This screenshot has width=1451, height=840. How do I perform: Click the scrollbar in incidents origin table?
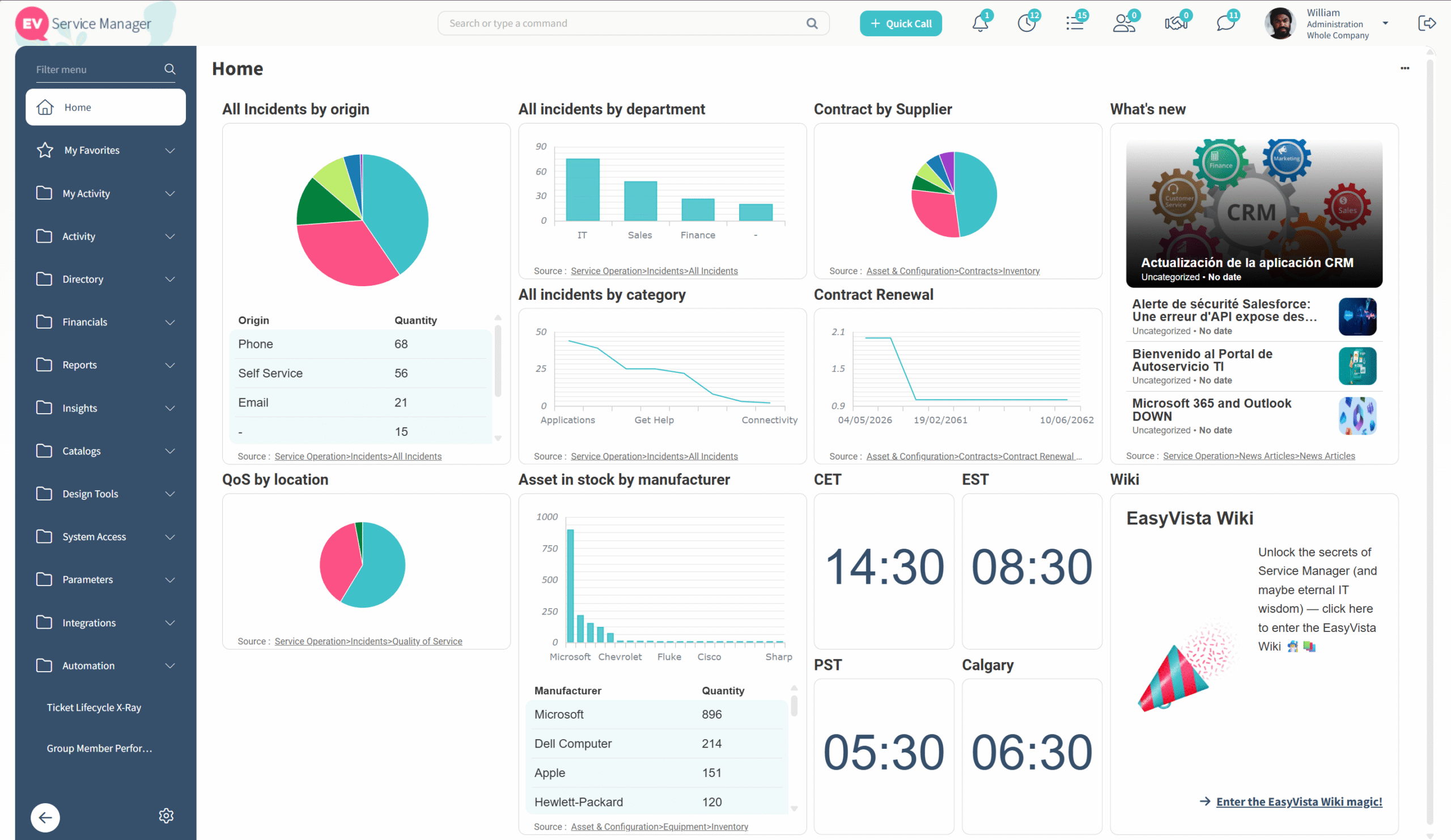(498, 361)
